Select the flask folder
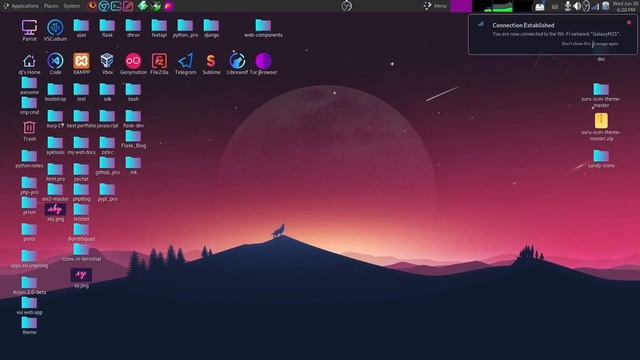The width and height of the screenshot is (640, 360). 107,29
